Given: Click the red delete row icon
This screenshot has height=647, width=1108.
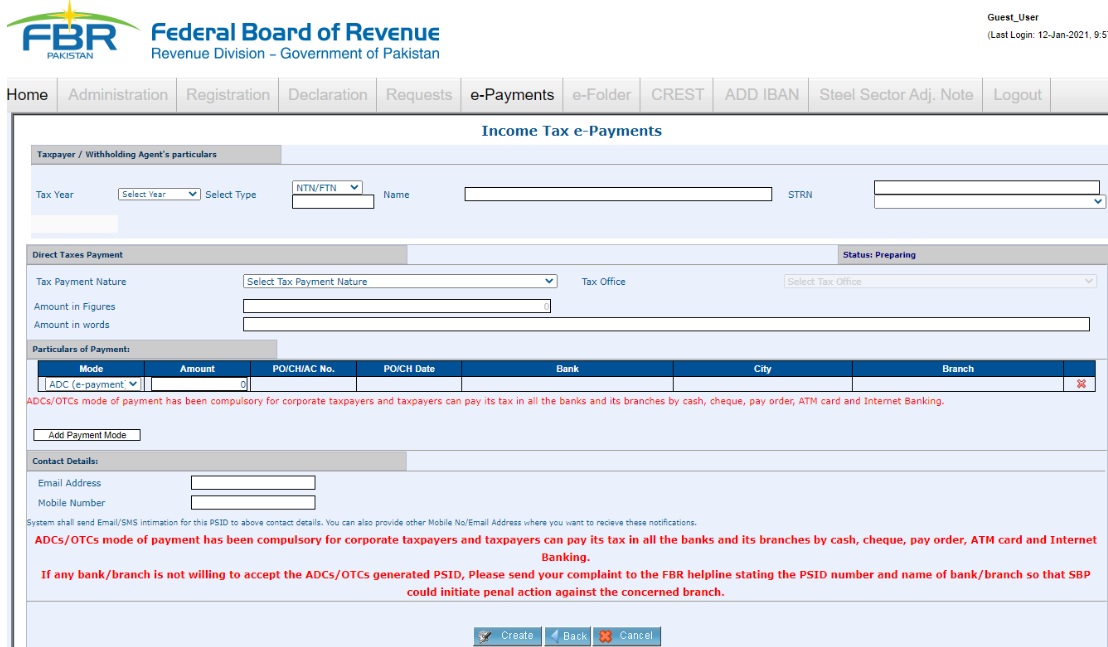Looking at the screenshot, I should 1079,384.
